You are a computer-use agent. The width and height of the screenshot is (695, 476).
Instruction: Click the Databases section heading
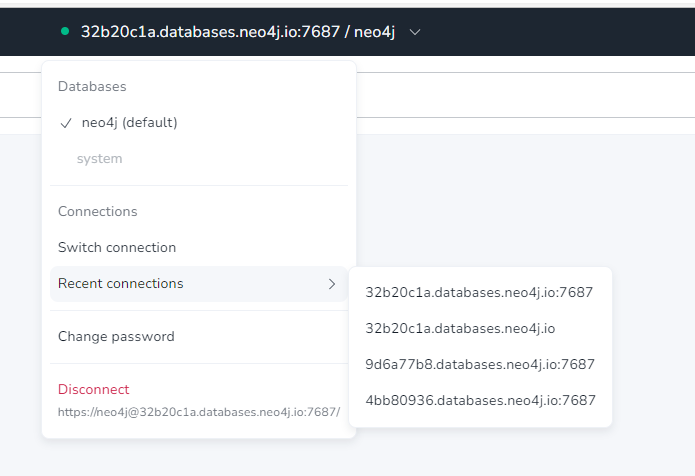(92, 86)
